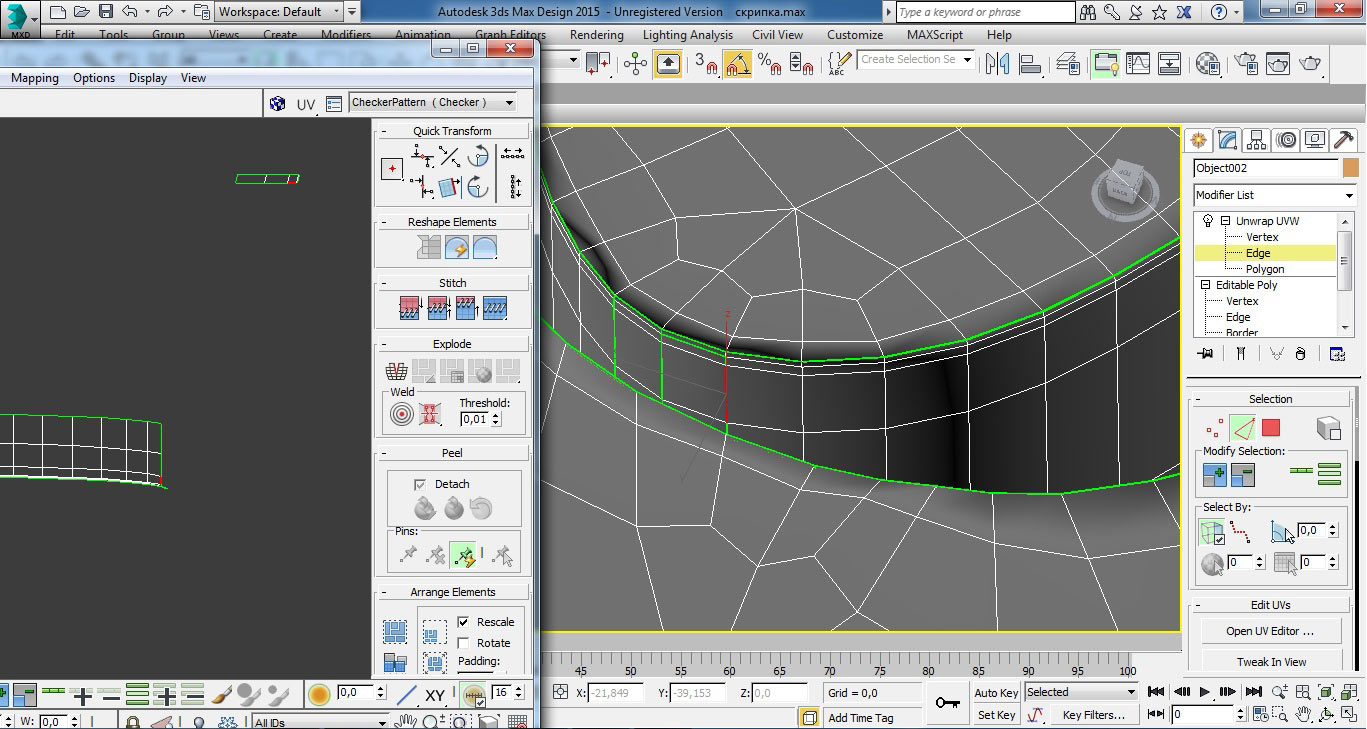Click the Weld target icon in Explode
The height and width of the screenshot is (729, 1367).
coord(402,414)
